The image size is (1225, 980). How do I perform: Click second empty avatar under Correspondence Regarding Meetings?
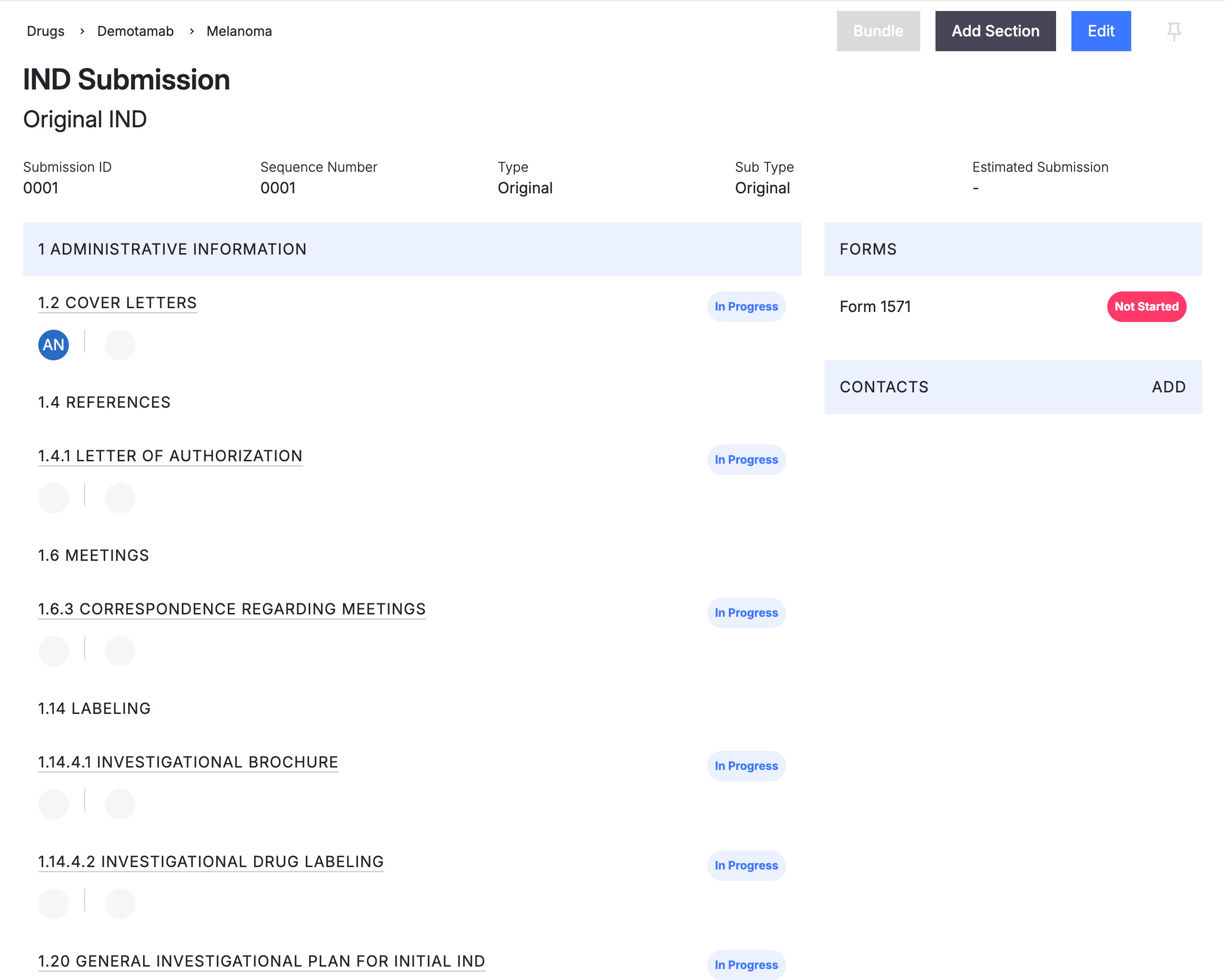(120, 651)
